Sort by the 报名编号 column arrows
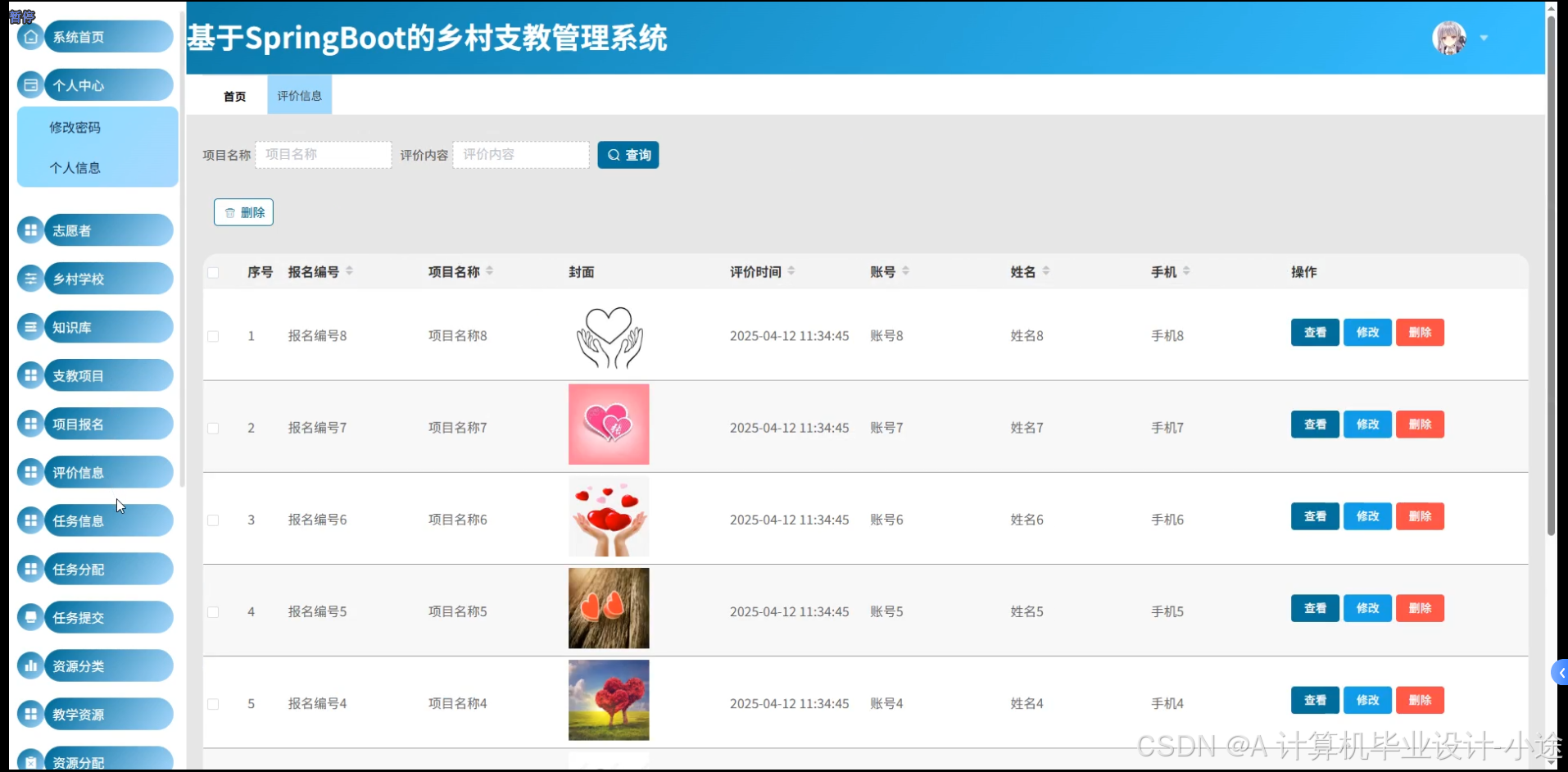This screenshot has height=772, width=1568. click(x=349, y=271)
